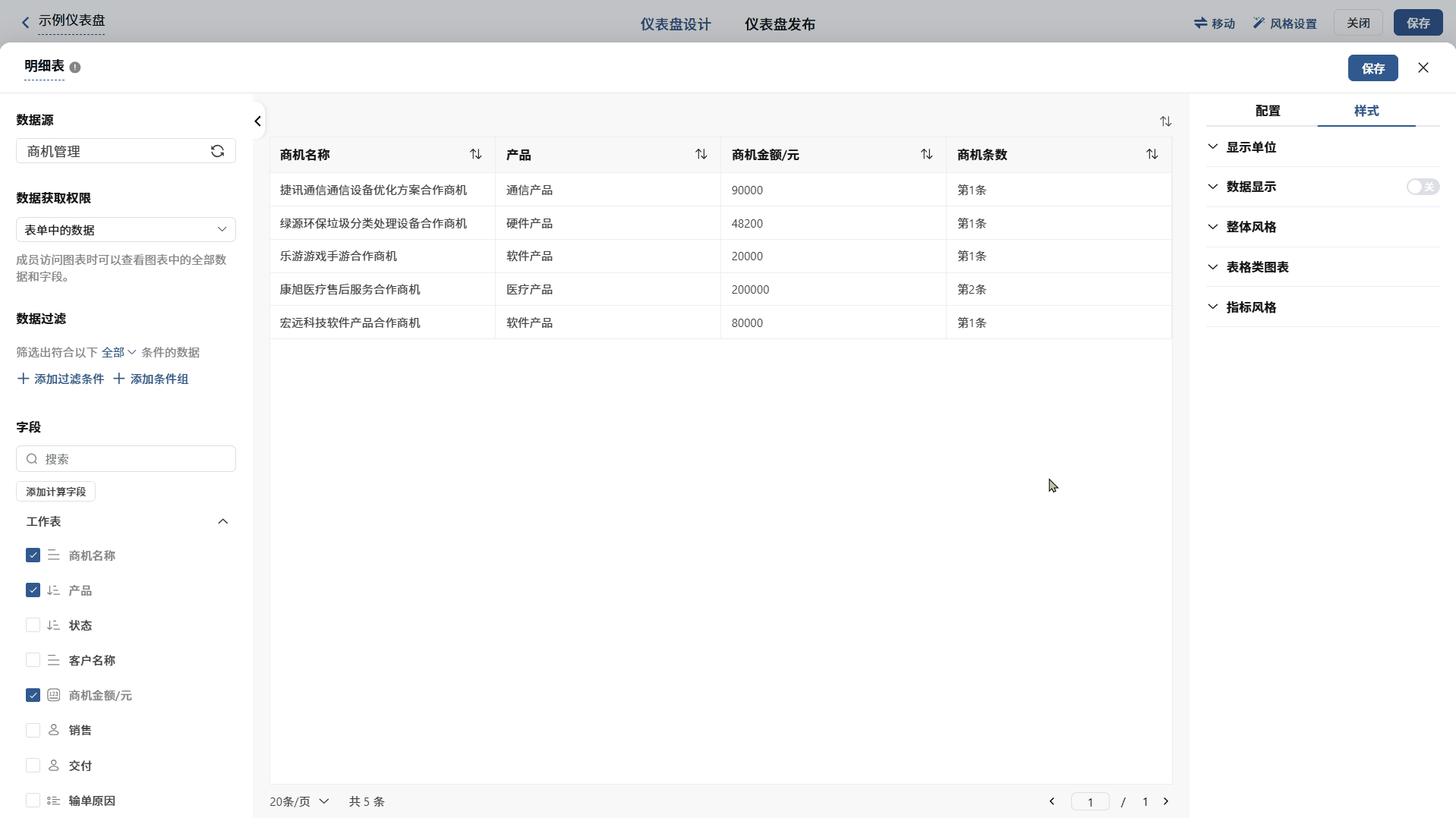Check the 客户名称 field checkbox

pyautogui.click(x=33, y=660)
